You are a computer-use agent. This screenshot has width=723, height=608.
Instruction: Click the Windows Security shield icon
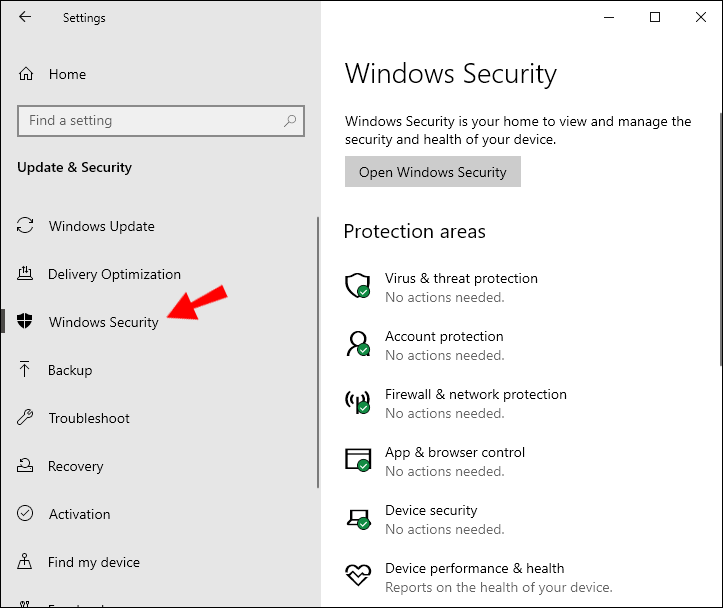pos(26,322)
